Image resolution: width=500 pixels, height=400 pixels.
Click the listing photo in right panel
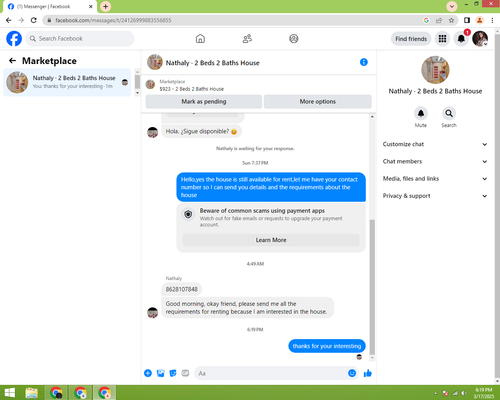point(435,70)
